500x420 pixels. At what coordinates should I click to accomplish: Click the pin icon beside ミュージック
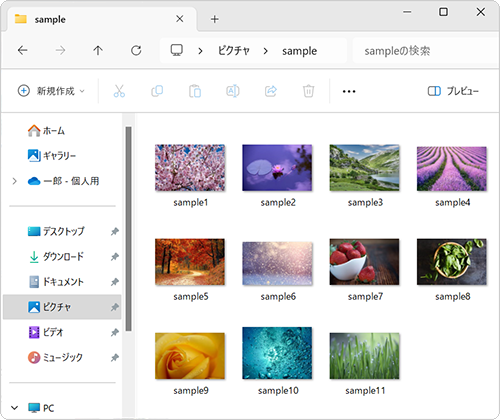pyautogui.click(x=115, y=358)
